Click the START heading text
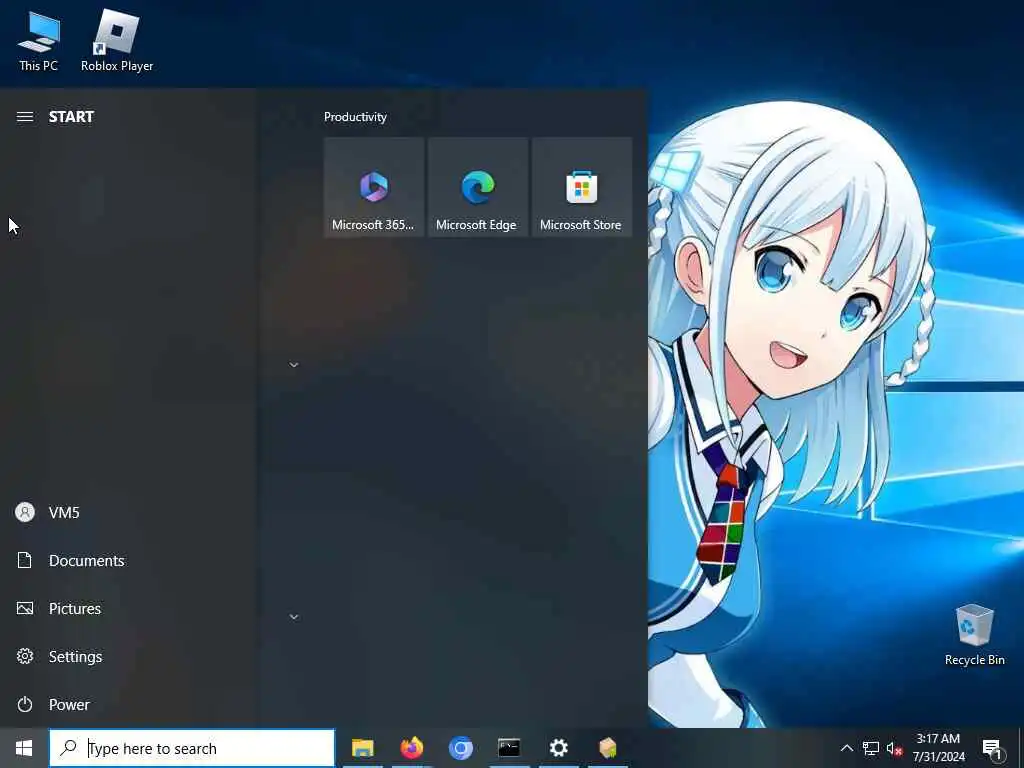 coord(72,117)
